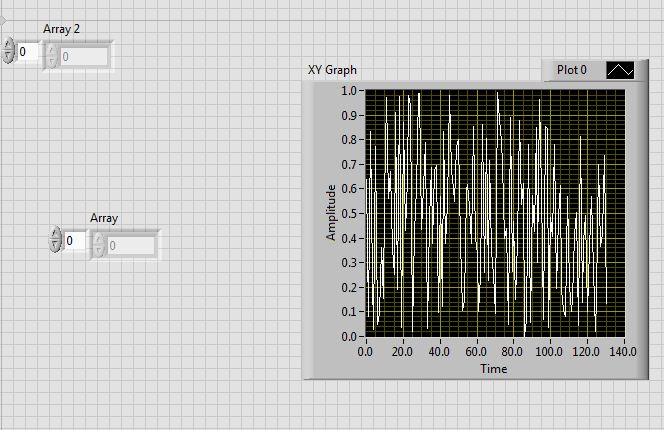Click the Array 2 label
664x430 pixels.
coord(61,29)
